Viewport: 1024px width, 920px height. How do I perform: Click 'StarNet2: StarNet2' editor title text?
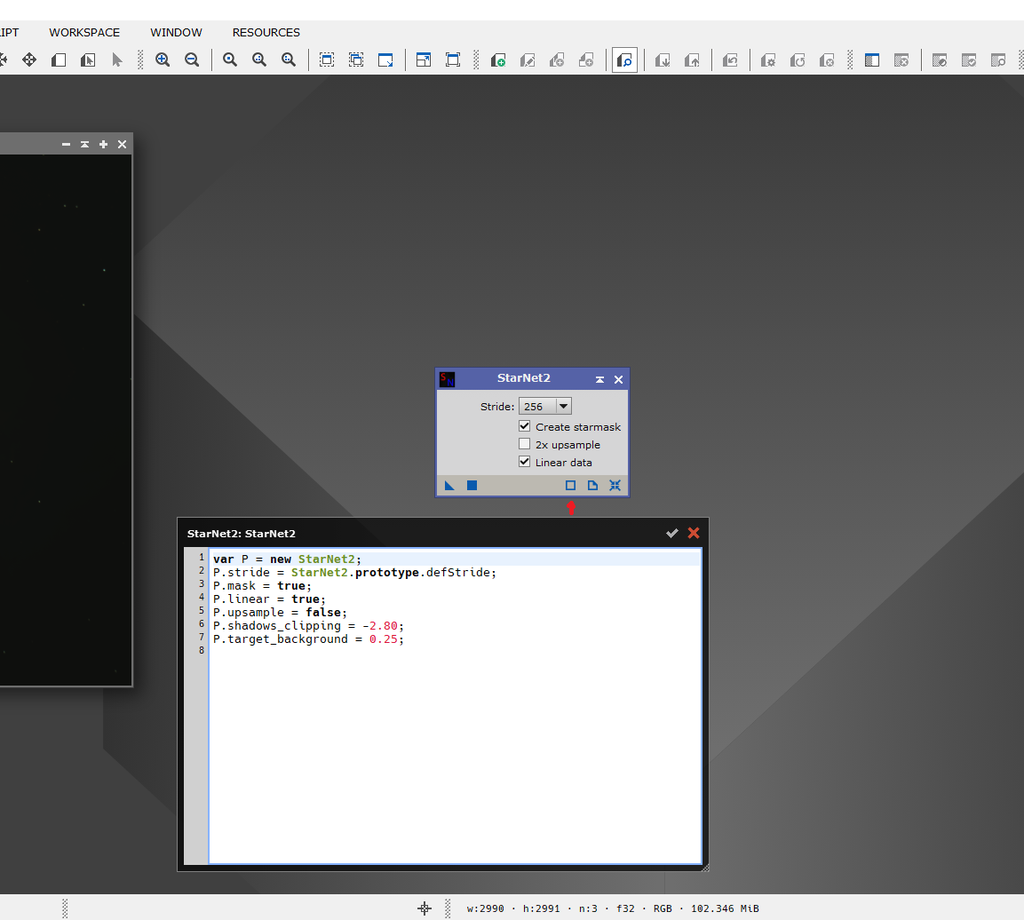(x=241, y=533)
